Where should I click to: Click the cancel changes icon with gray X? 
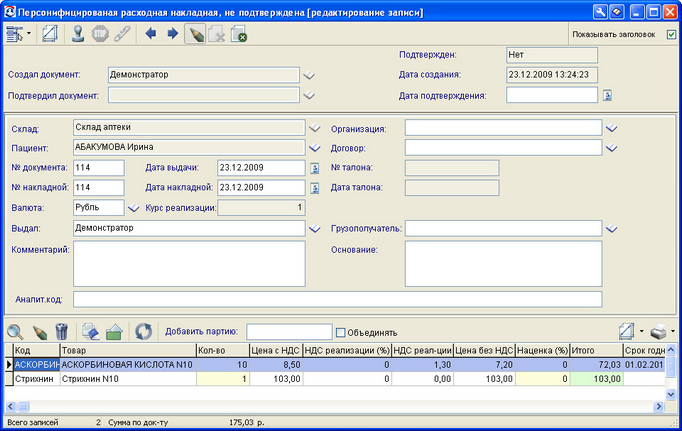(217, 34)
